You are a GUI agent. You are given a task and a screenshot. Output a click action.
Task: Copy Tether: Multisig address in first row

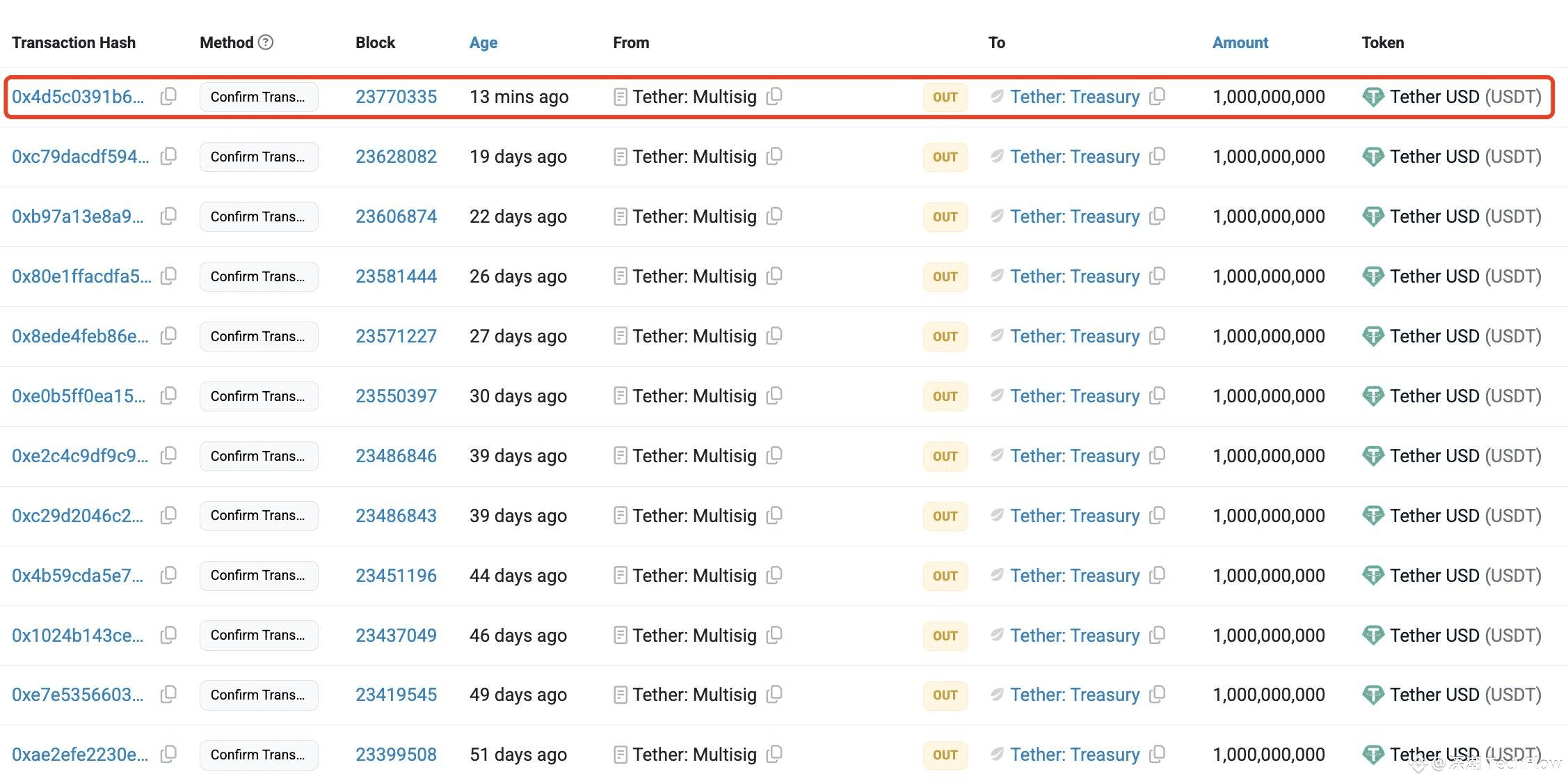click(774, 97)
